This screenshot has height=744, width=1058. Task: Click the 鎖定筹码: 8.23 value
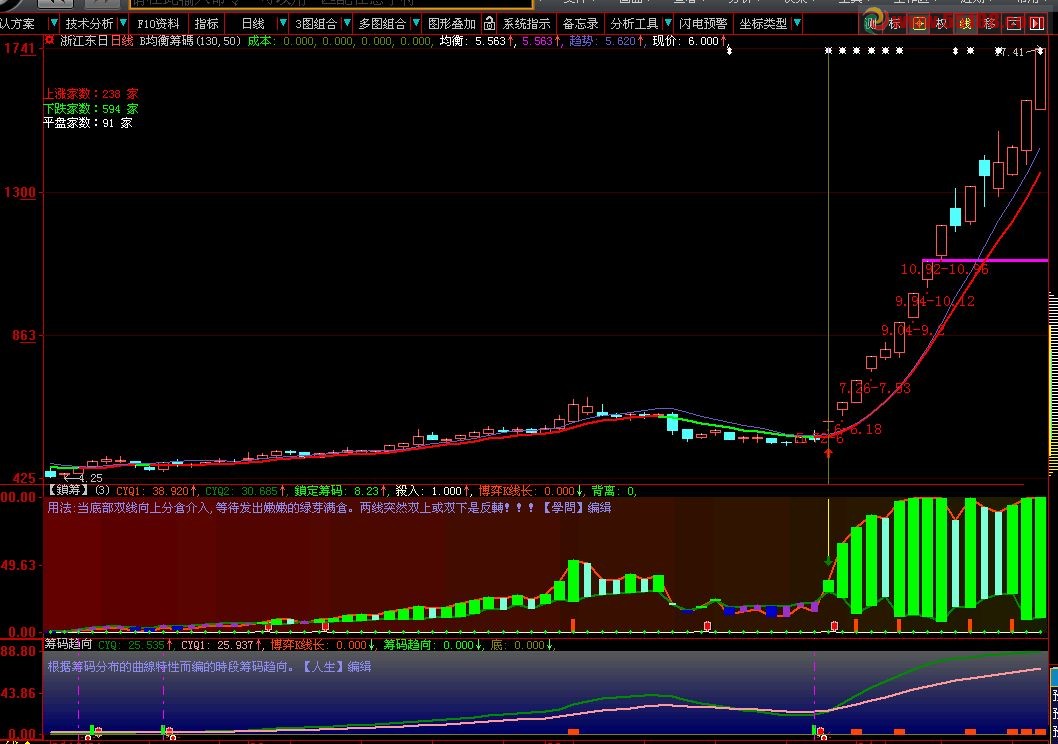(x=341, y=490)
